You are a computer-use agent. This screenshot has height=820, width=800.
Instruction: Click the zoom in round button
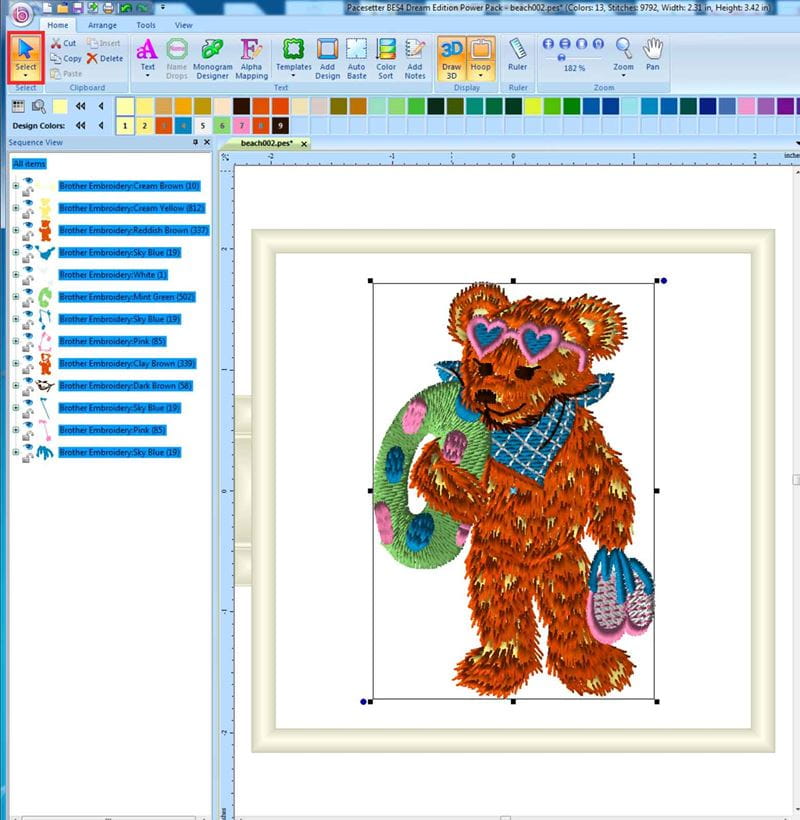pos(548,43)
